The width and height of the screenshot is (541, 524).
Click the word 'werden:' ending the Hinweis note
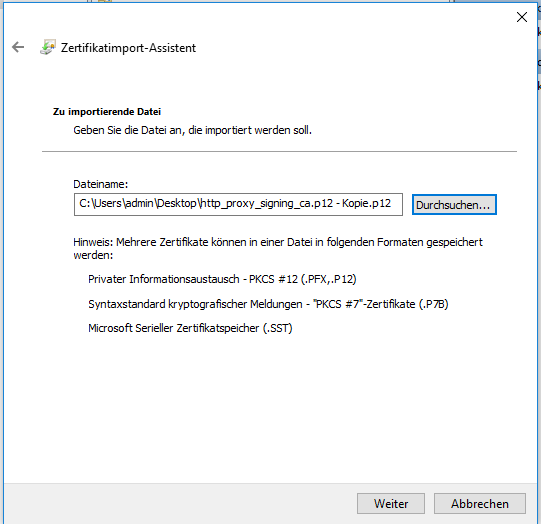93,255
